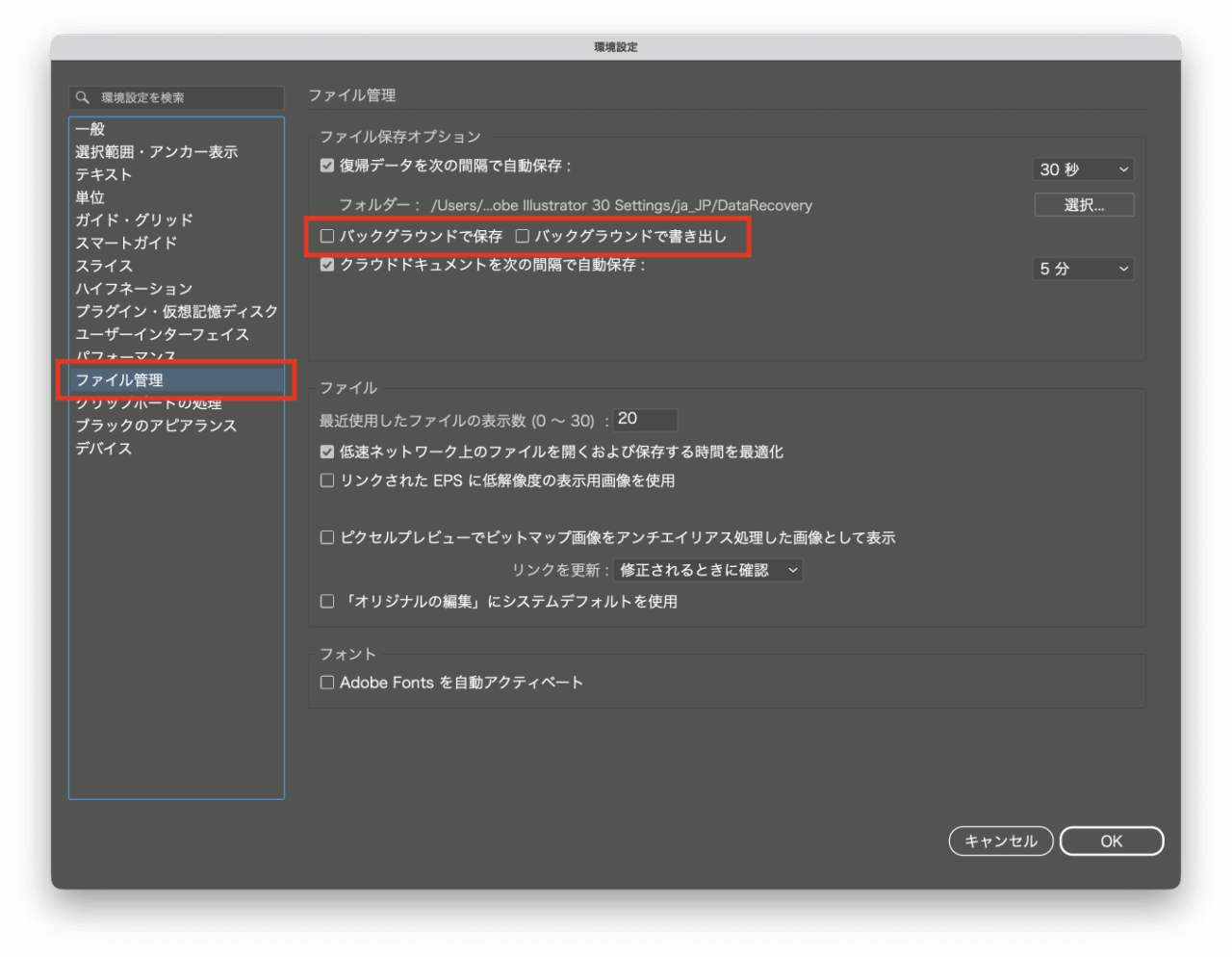Click the OK button
Screen dimensions: 1232x957
click(x=1111, y=841)
